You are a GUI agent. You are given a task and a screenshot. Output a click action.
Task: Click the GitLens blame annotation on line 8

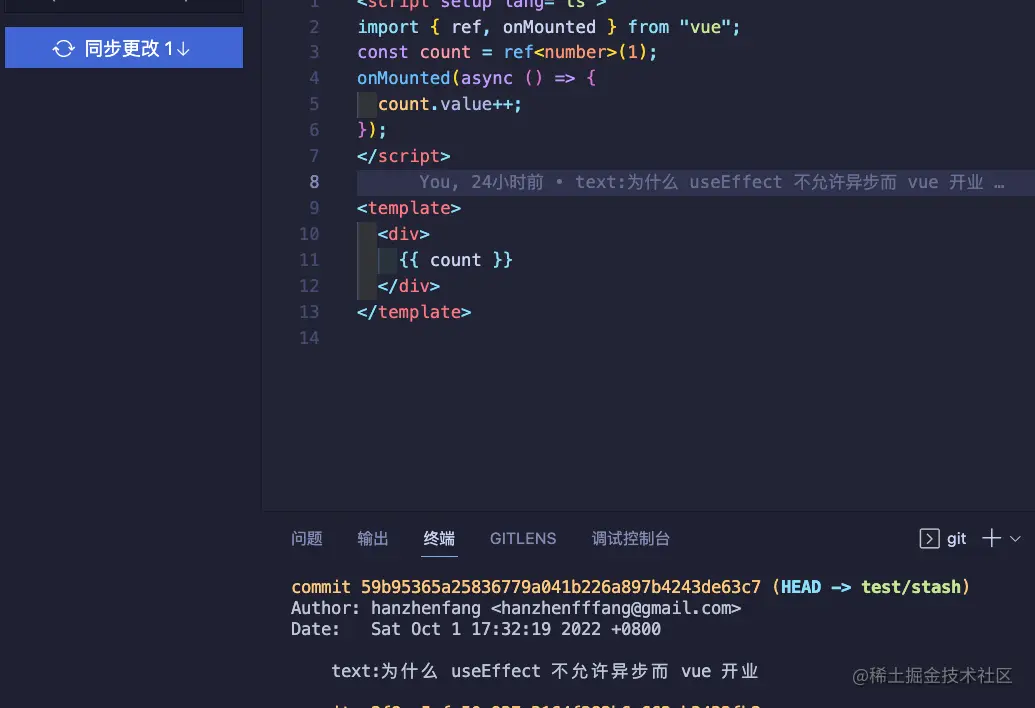tap(711, 182)
